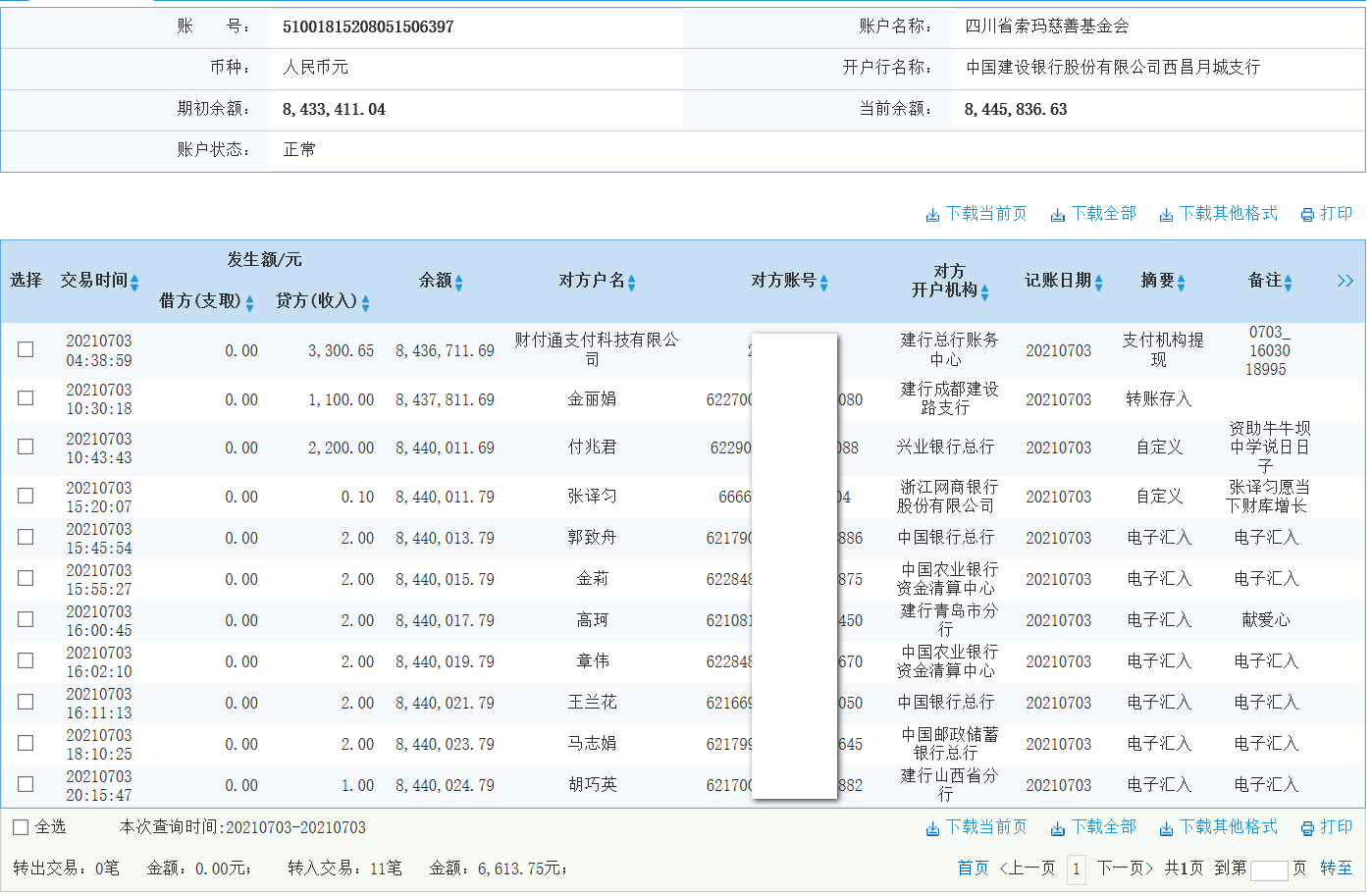Click the sort arrows on 余额 column

coord(457,281)
